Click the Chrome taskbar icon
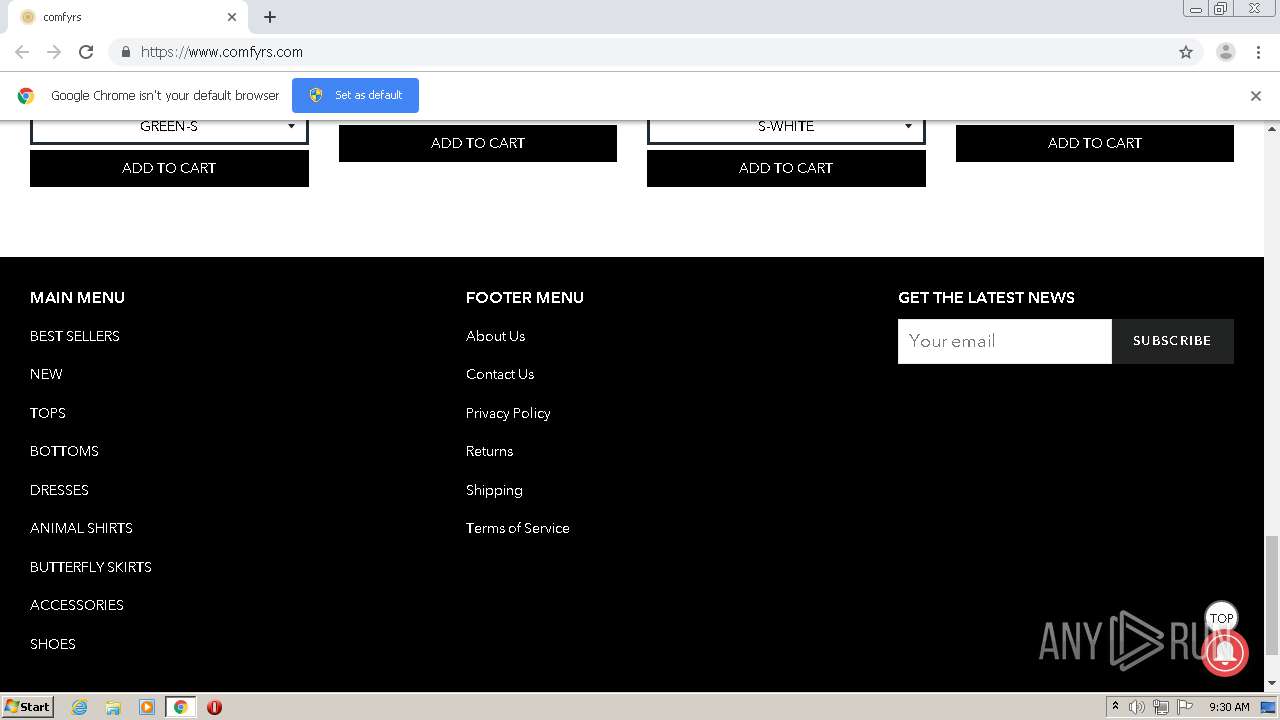Image resolution: width=1280 pixels, height=720 pixels. (x=180, y=707)
